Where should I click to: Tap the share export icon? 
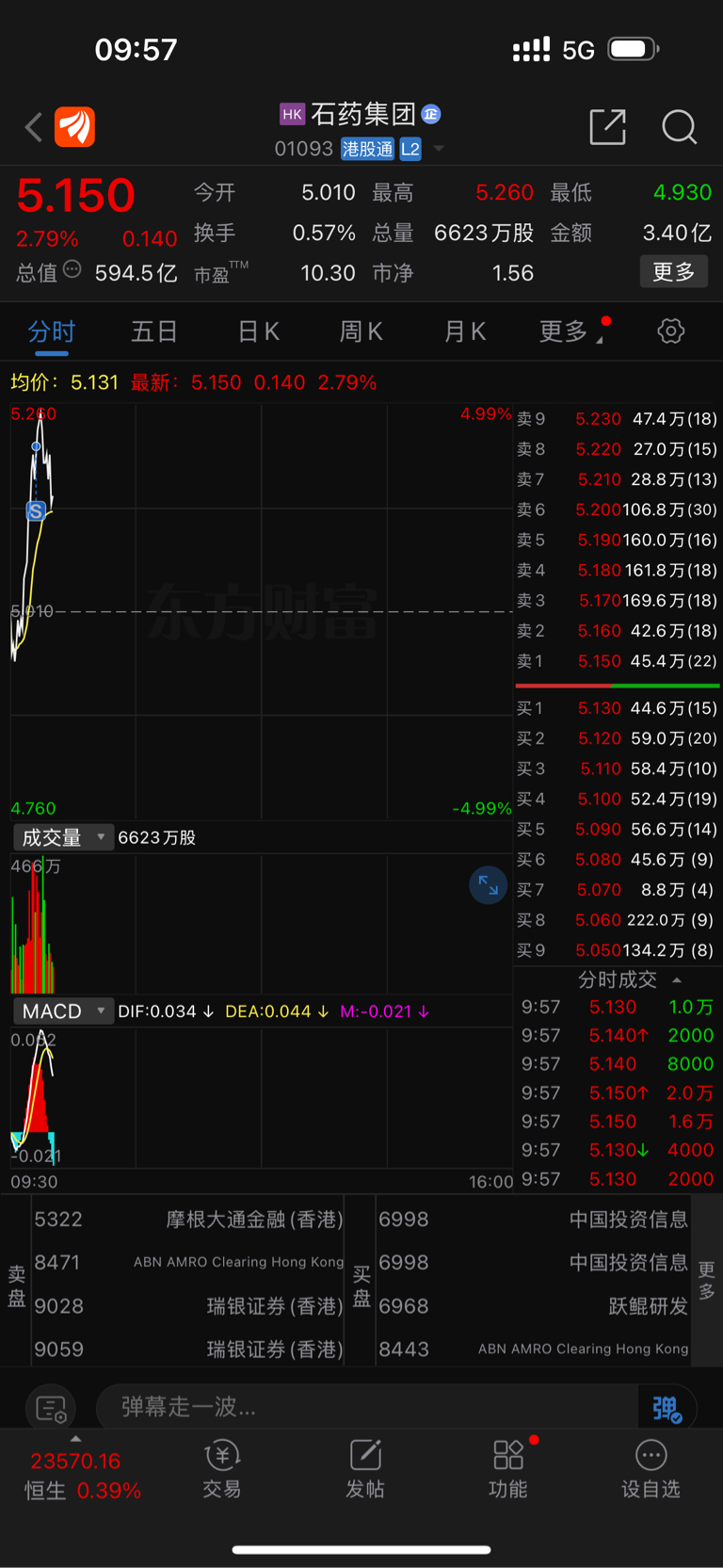607,126
